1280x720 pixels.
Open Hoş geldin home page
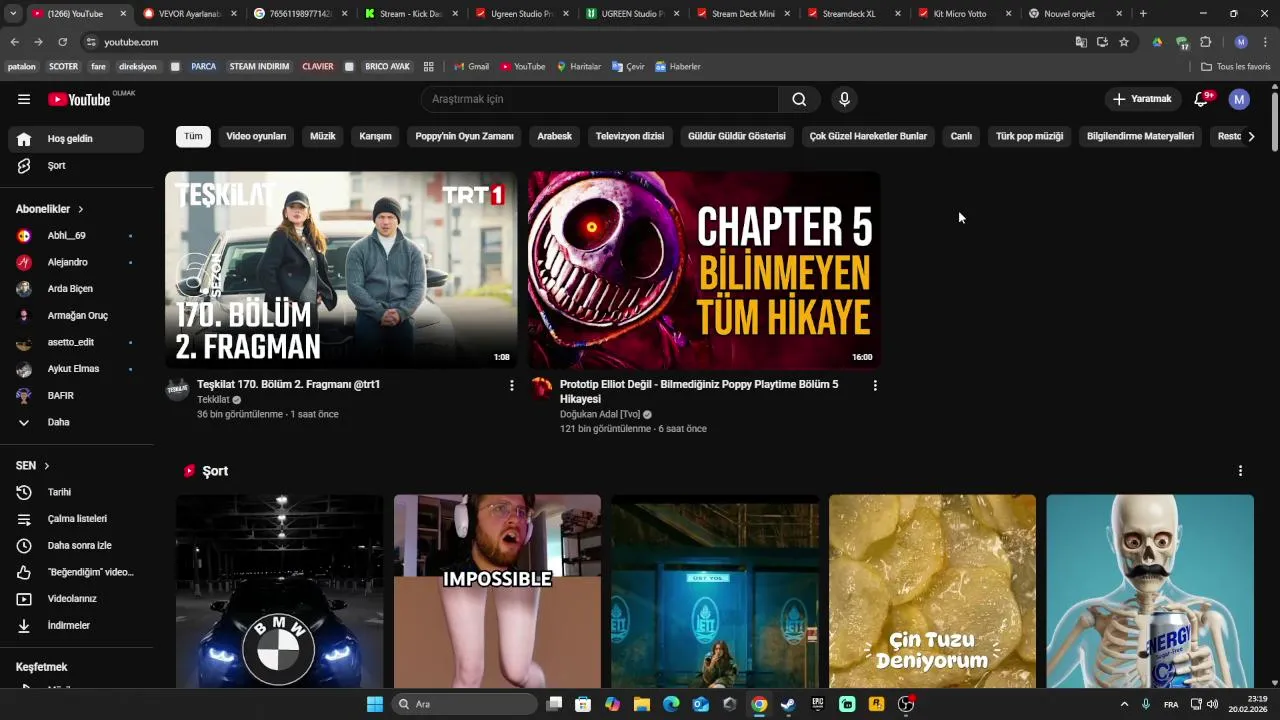coord(76,139)
